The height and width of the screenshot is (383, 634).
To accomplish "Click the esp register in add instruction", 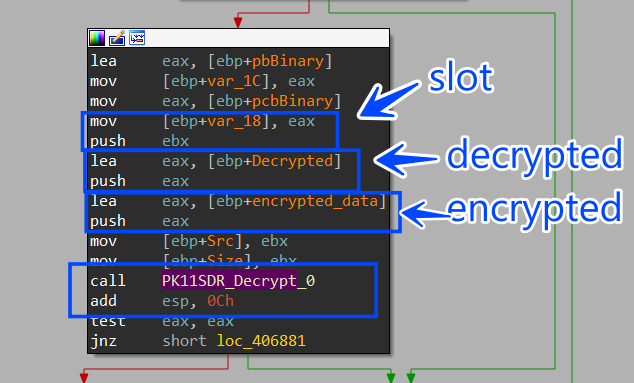I will [x=175, y=301].
